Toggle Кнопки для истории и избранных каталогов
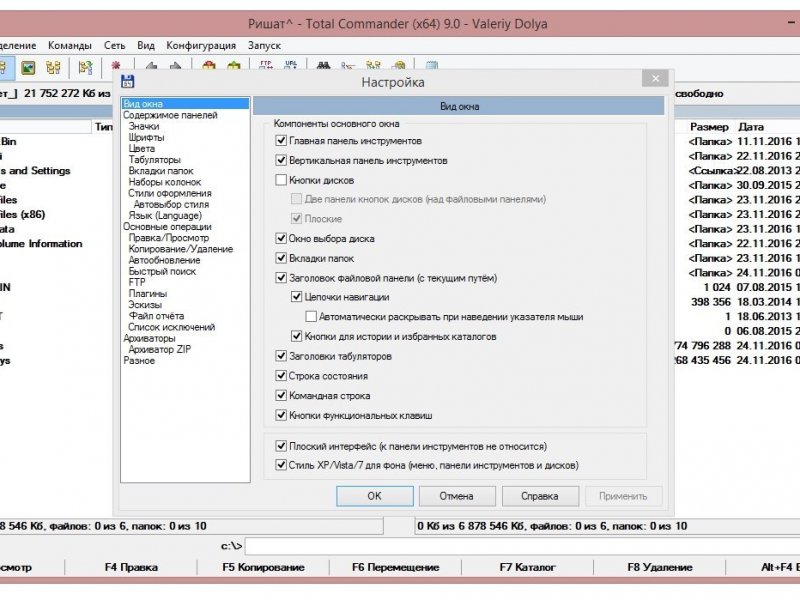Image resolution: width=800 pixels, height=600 pixels. [x=296, y=336]
